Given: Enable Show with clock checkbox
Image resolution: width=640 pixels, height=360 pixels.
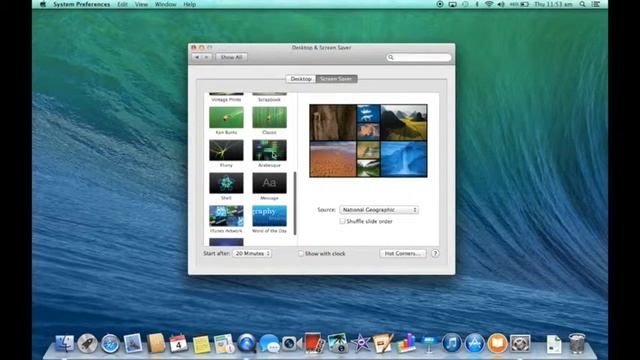Looking at the screenshot, I should 300,253.
